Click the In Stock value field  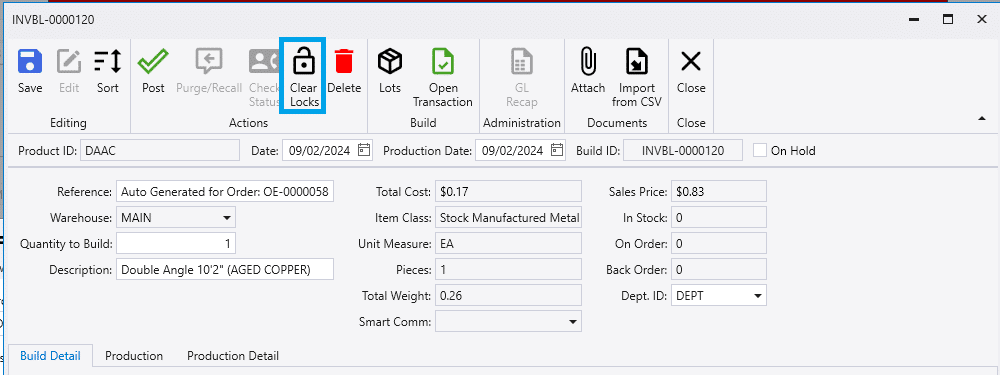pos(719,218)
